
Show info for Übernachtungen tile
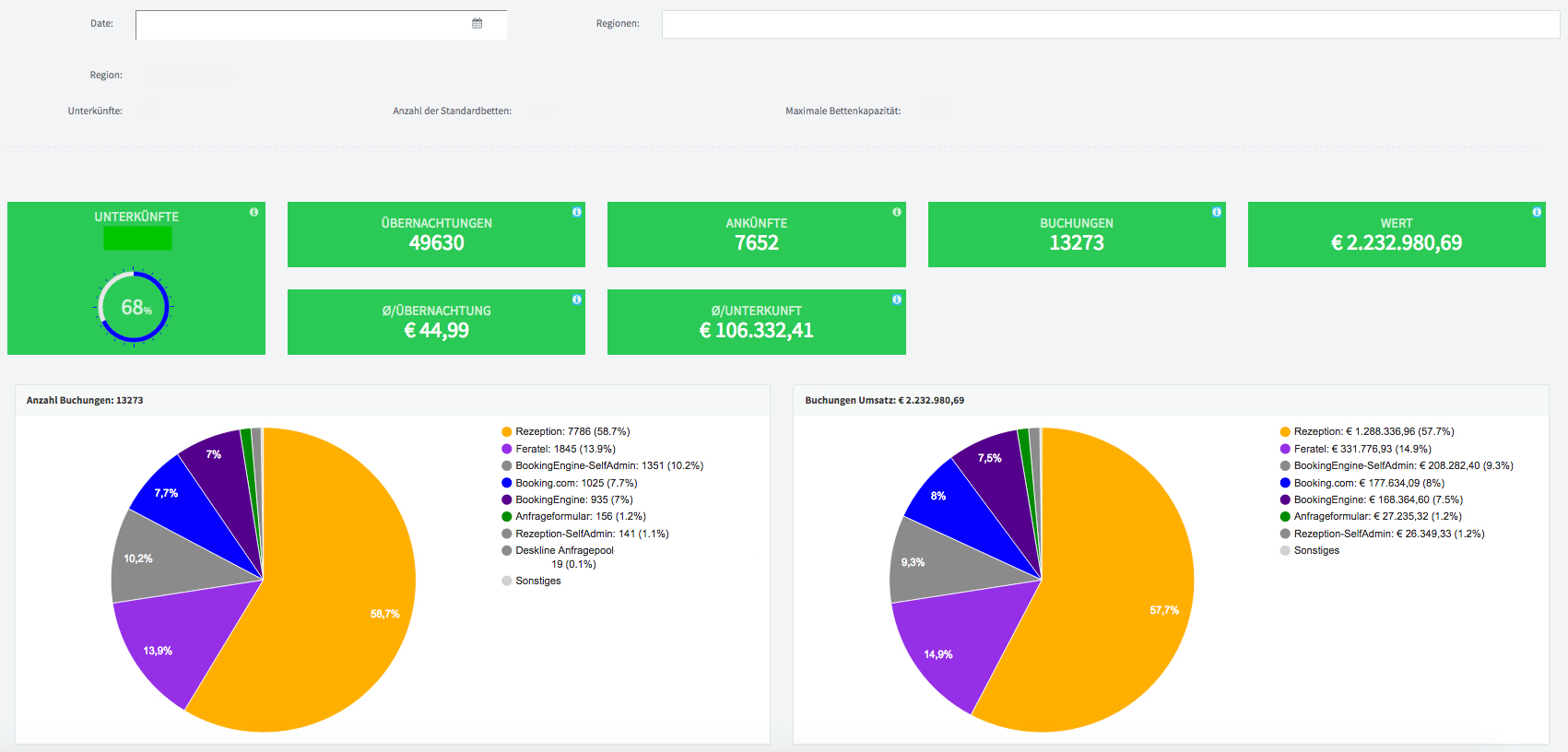[x=576, y=212]
